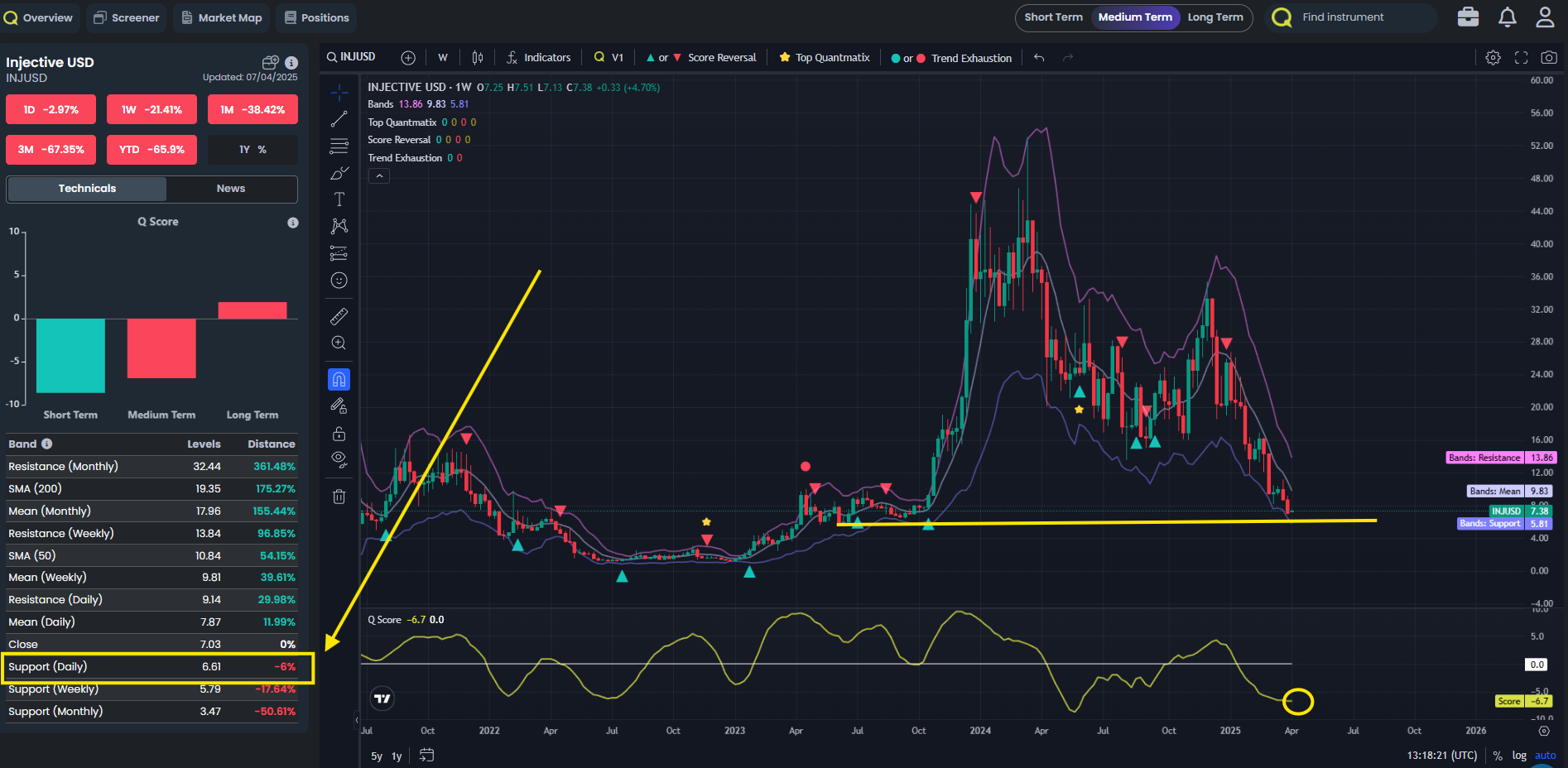Open the candlestick chart style selector
The image size is (1568, 768).
(x=478, y=57)
